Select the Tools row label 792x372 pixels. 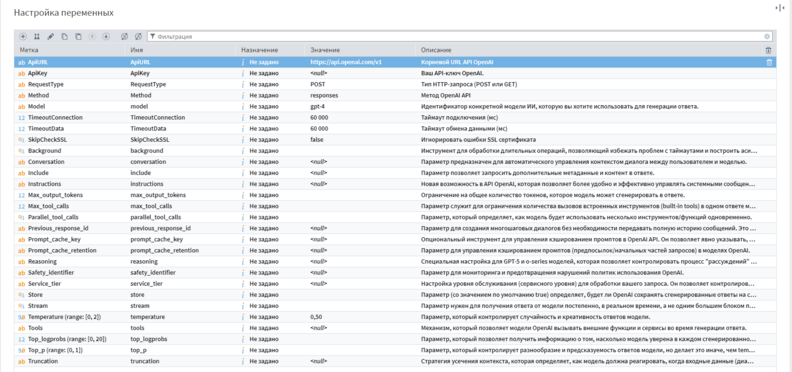tap(35, 328)
